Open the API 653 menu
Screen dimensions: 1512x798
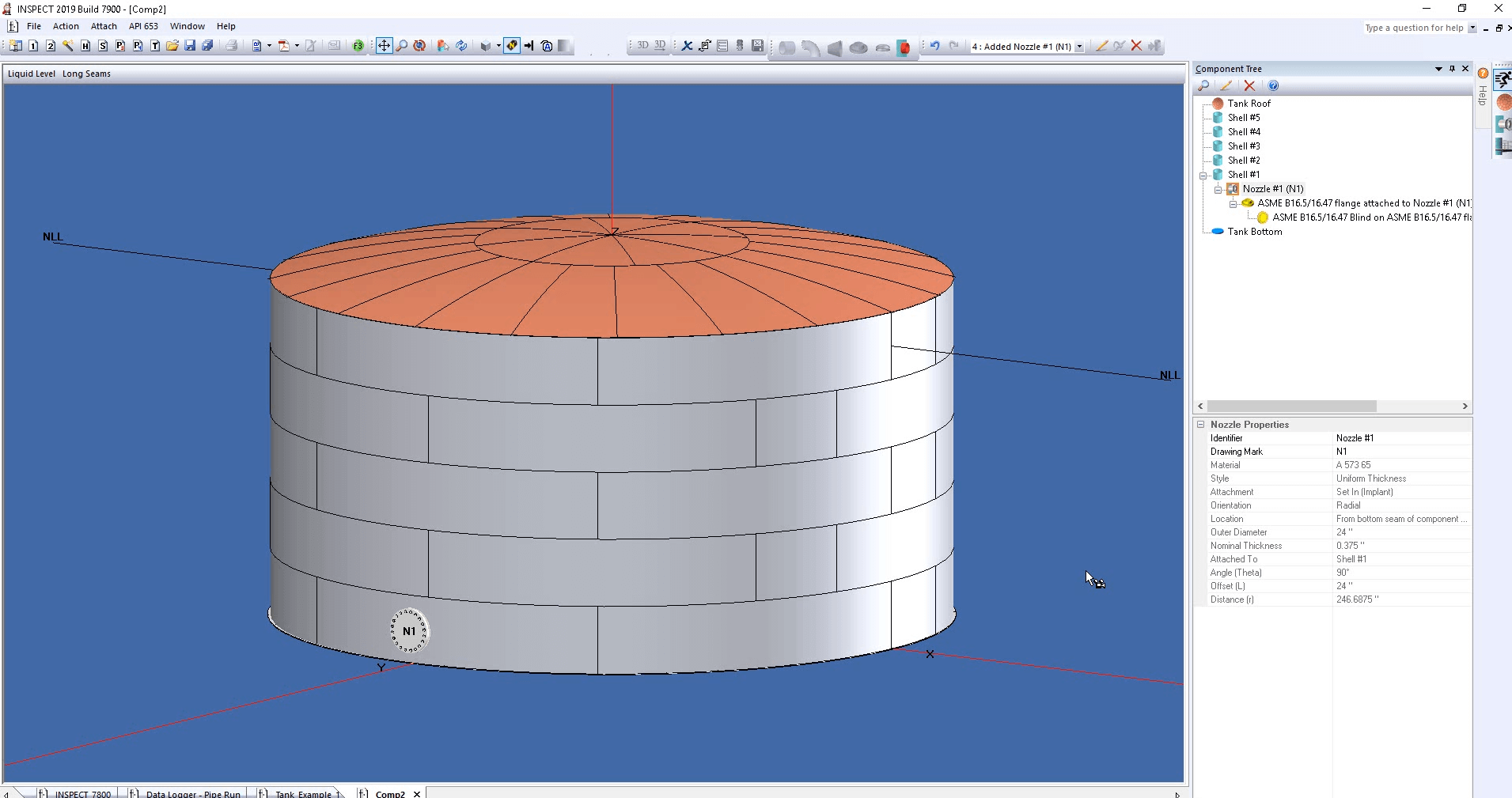tap(143, 26)
